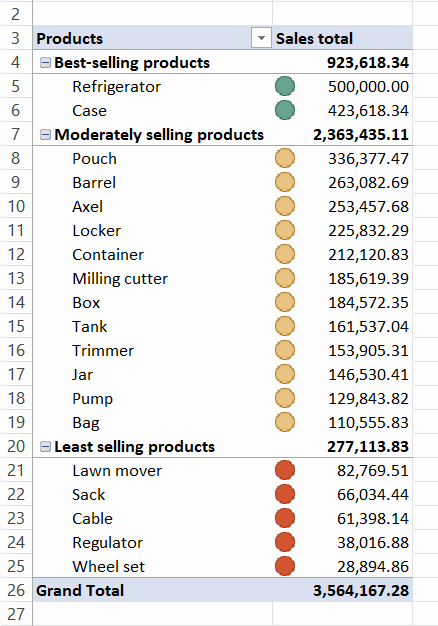
Task: Select the Container product cell
Action: tap(153, 254)
